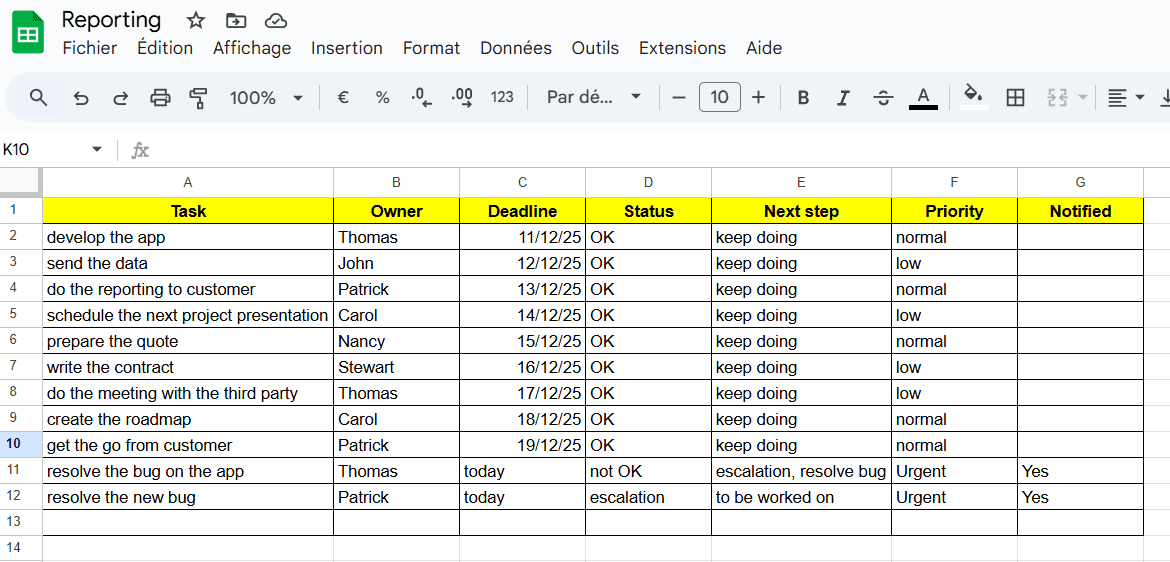Viewport: 1170px width, 562px height.
Task: Open the name box dropdown arrow
Action: (97, 149)
